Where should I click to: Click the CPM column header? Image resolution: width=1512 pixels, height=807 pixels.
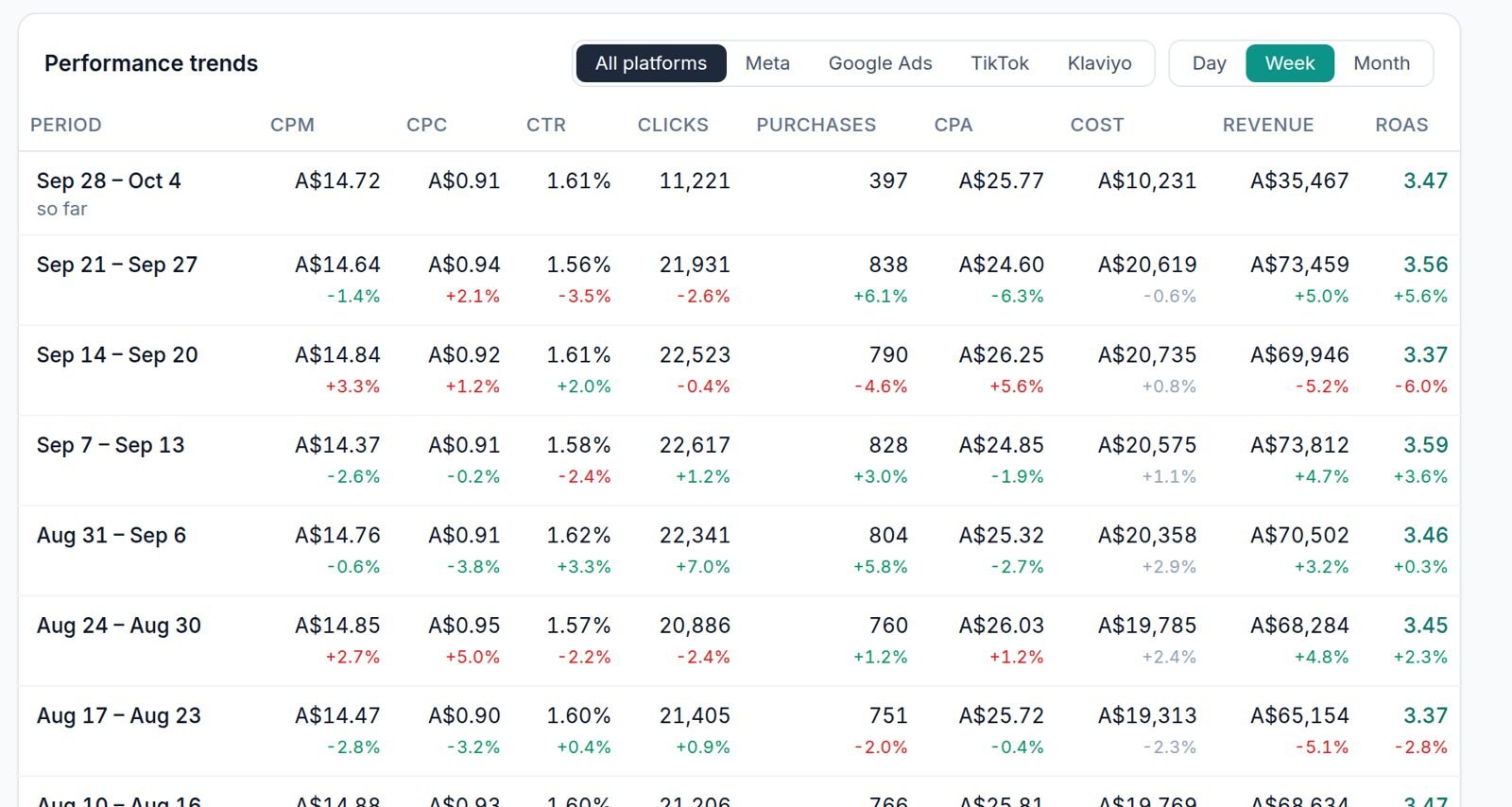pos(292,125)
